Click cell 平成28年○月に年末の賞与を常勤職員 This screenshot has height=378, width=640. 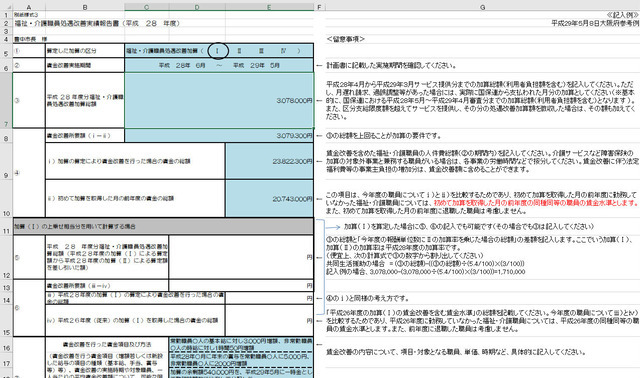click(241, 359)
